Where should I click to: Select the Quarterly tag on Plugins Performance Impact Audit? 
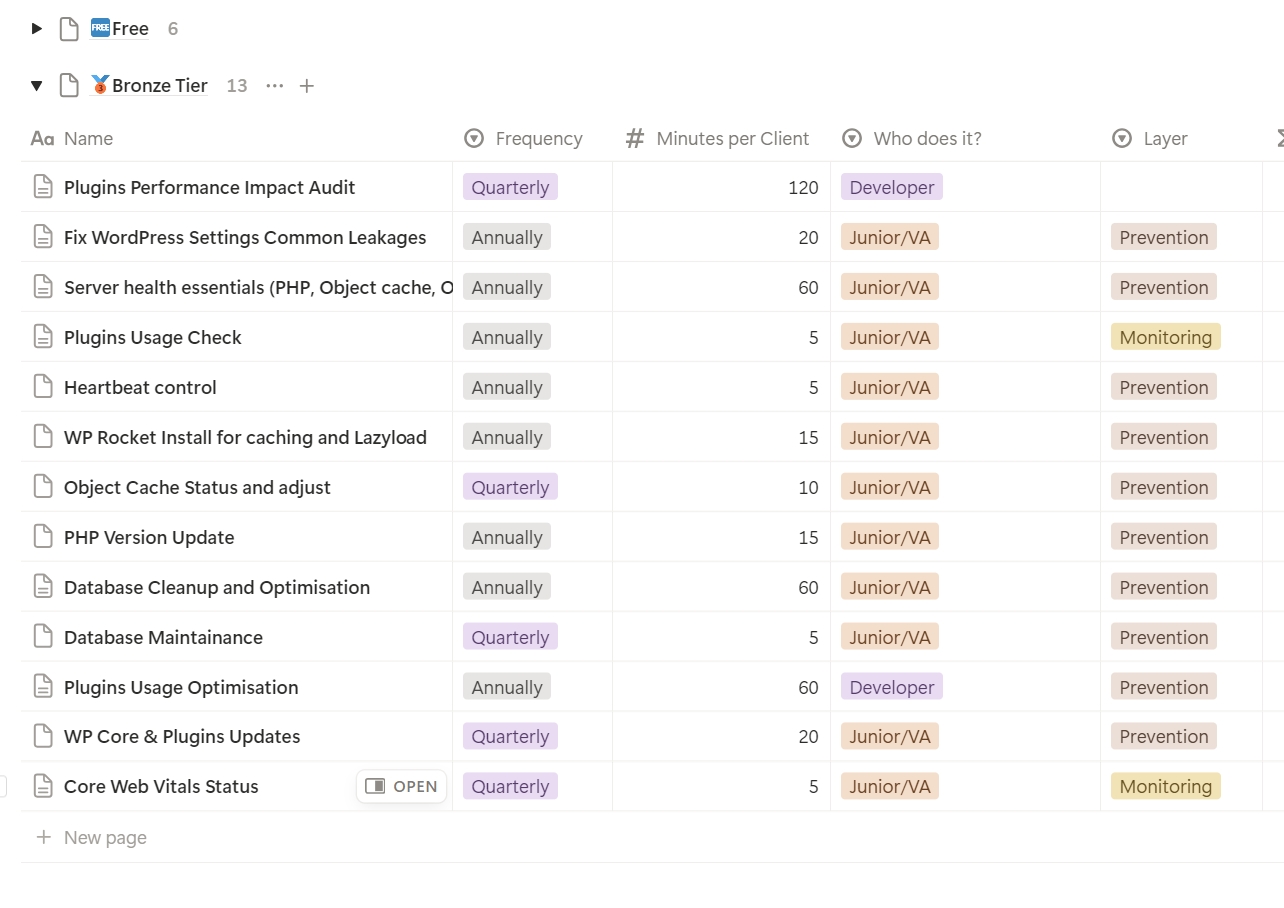point(510,187)
